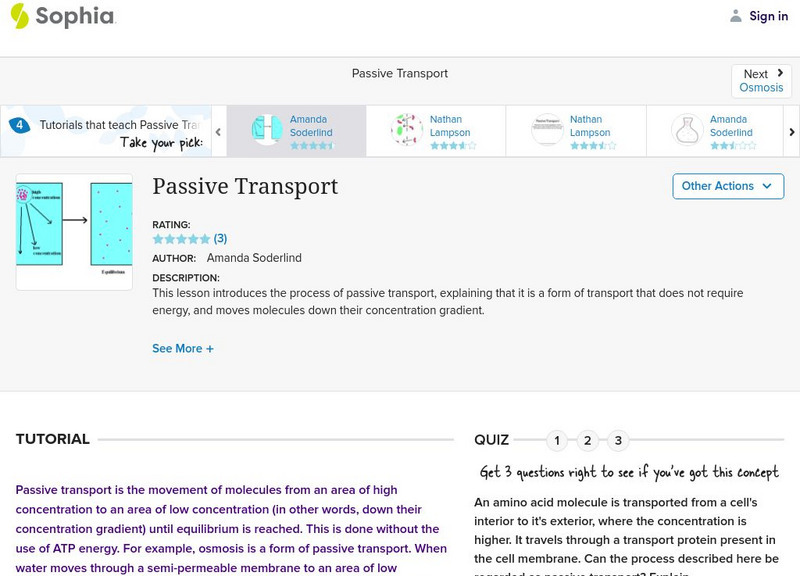This screenshot has width=800, height=576.
Task: Click the blue tutorials count badge showing 4
Action: 19,126
